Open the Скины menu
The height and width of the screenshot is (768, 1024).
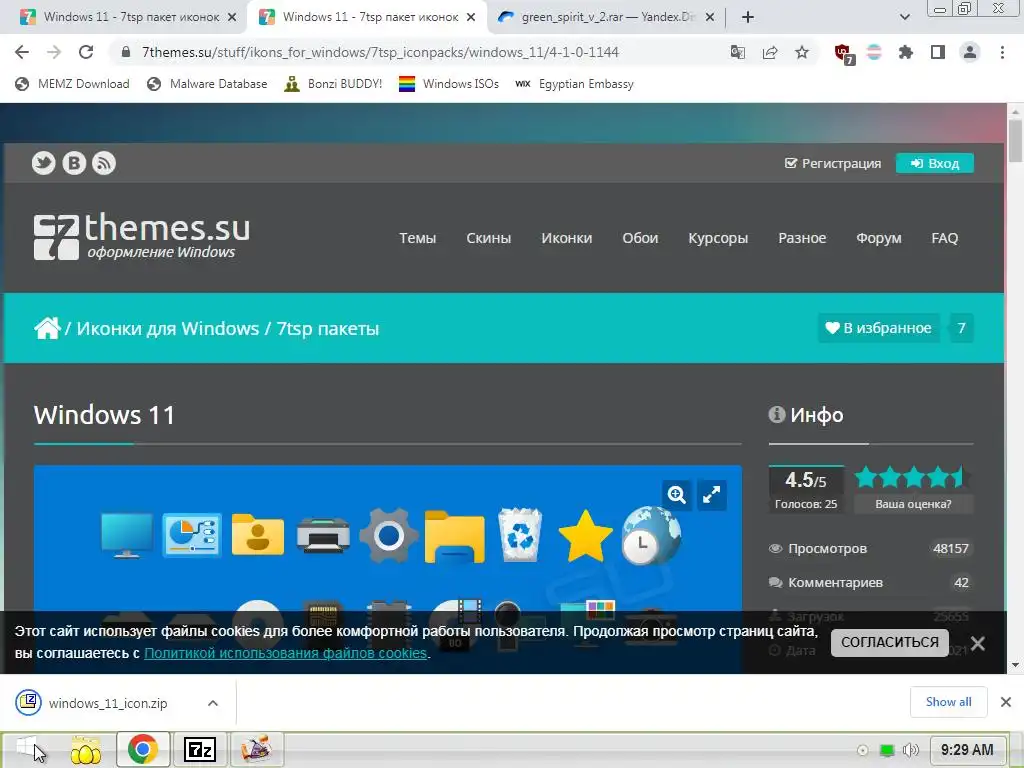pyautogui.click(x=488, y=238)
